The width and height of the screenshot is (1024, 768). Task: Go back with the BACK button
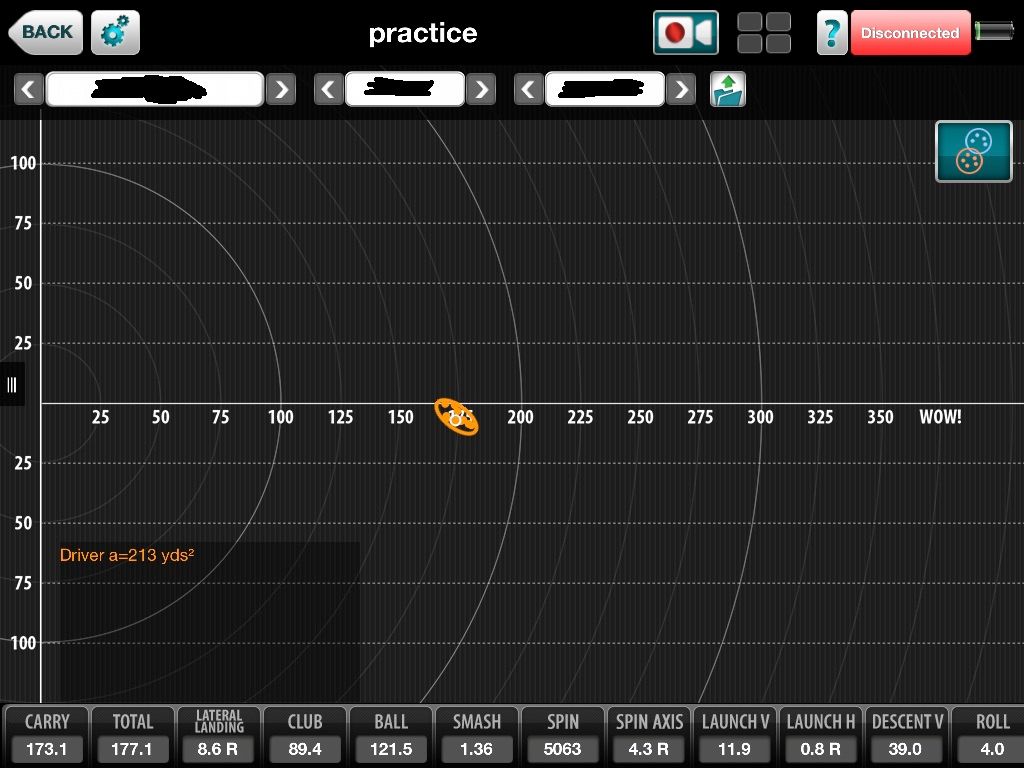pos(46,32)
